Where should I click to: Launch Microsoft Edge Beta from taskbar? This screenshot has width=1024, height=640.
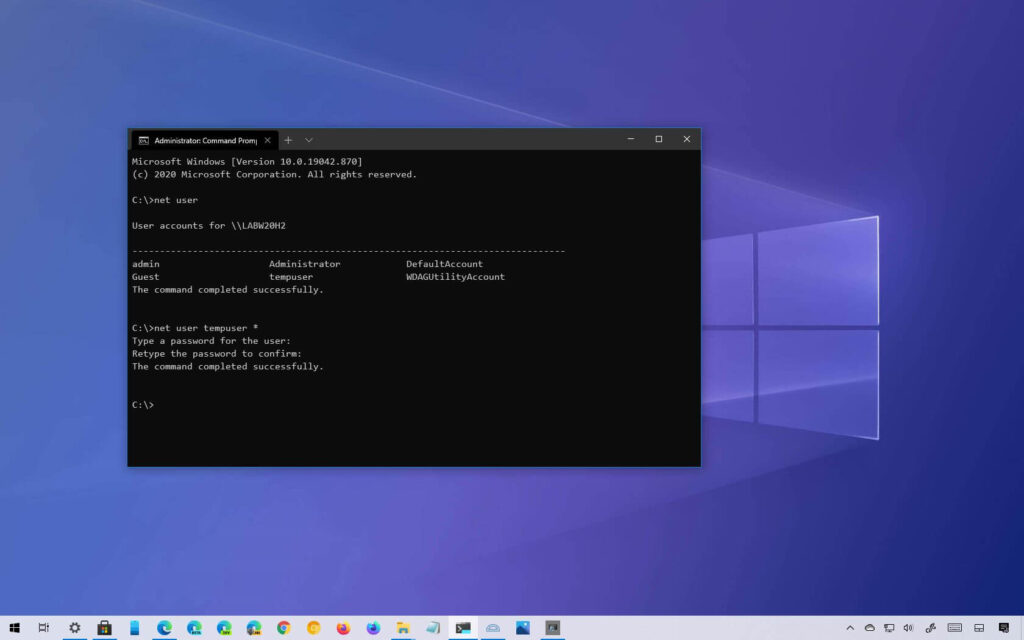click(194, 628)
